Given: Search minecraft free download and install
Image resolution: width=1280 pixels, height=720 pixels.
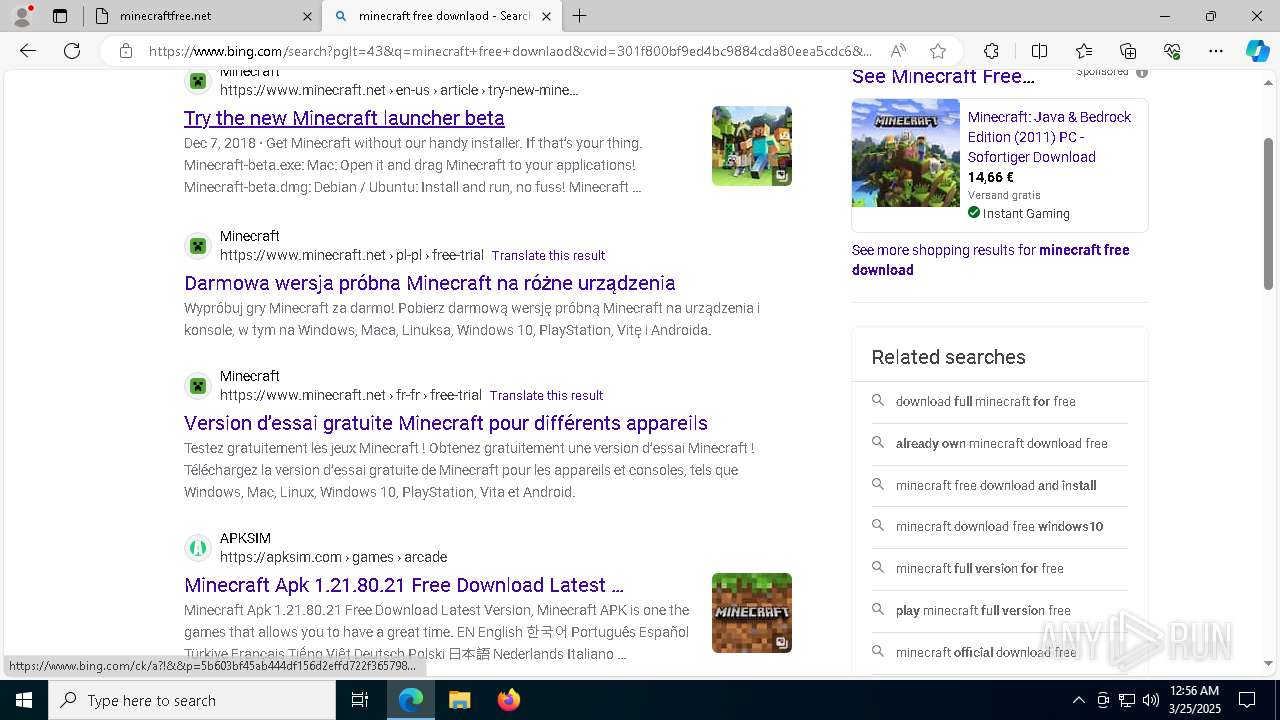Looking at the screenshot, I should coord(996,485).
